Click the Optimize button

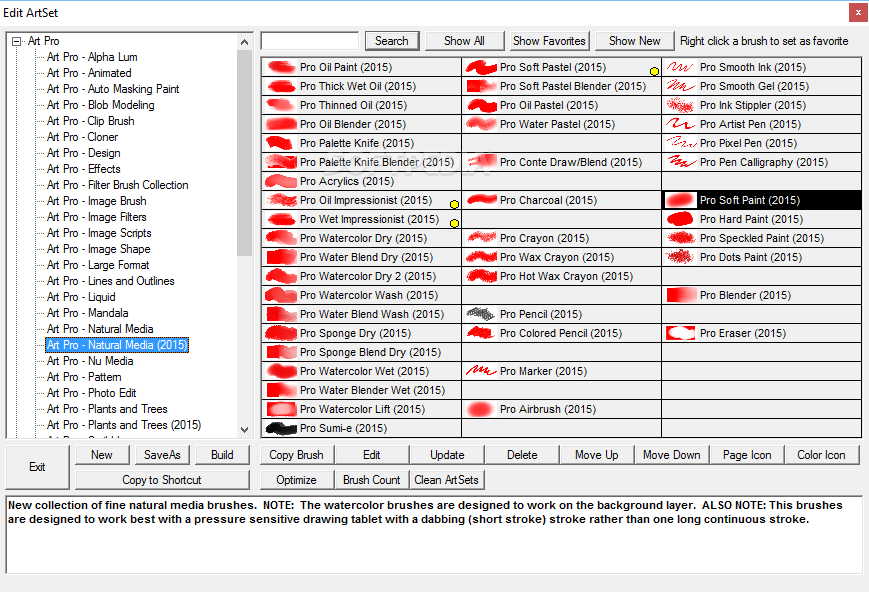click(x=297, y=480)
